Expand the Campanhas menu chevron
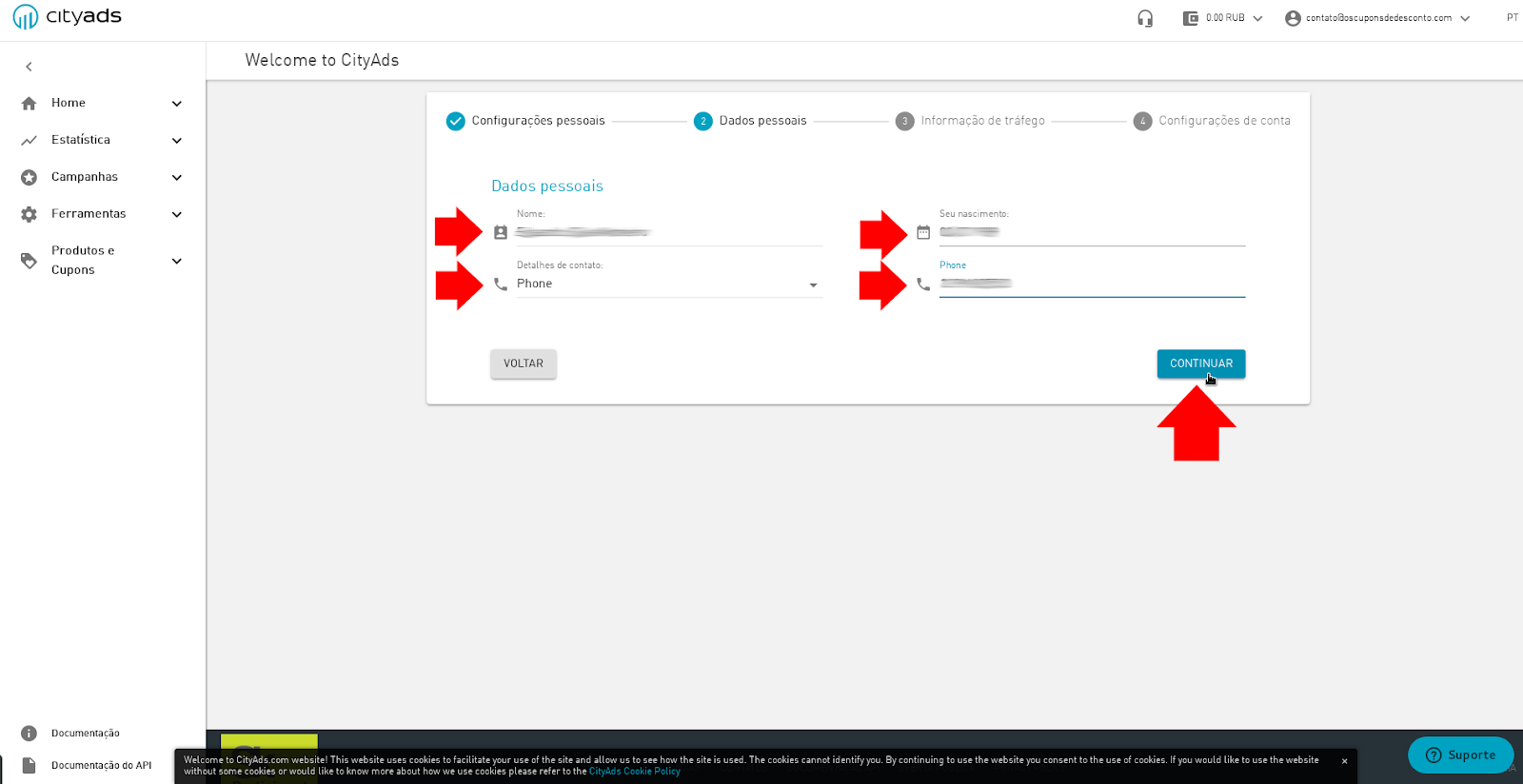 point(176,177)
